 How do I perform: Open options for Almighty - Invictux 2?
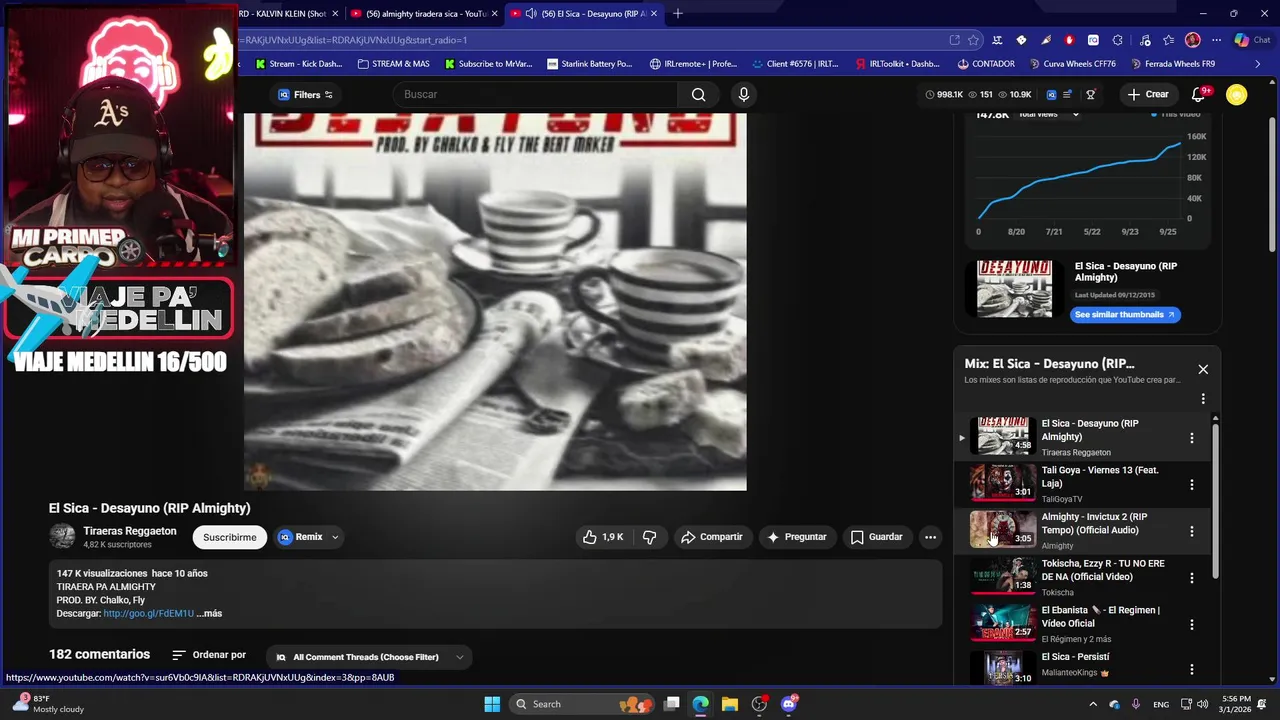(1191, 531)
